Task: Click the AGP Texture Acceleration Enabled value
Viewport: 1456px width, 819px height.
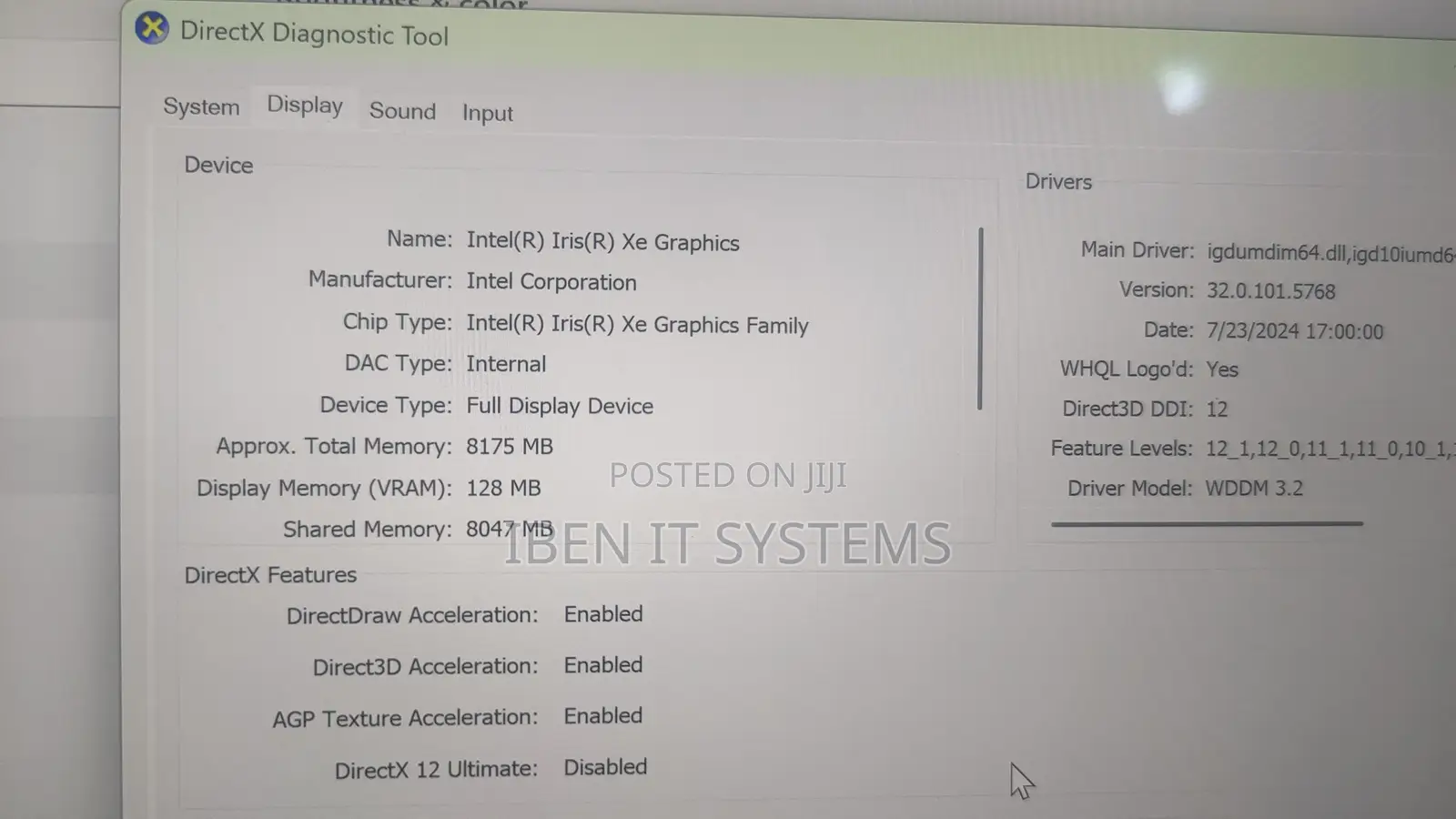Action: click(603, 716)
